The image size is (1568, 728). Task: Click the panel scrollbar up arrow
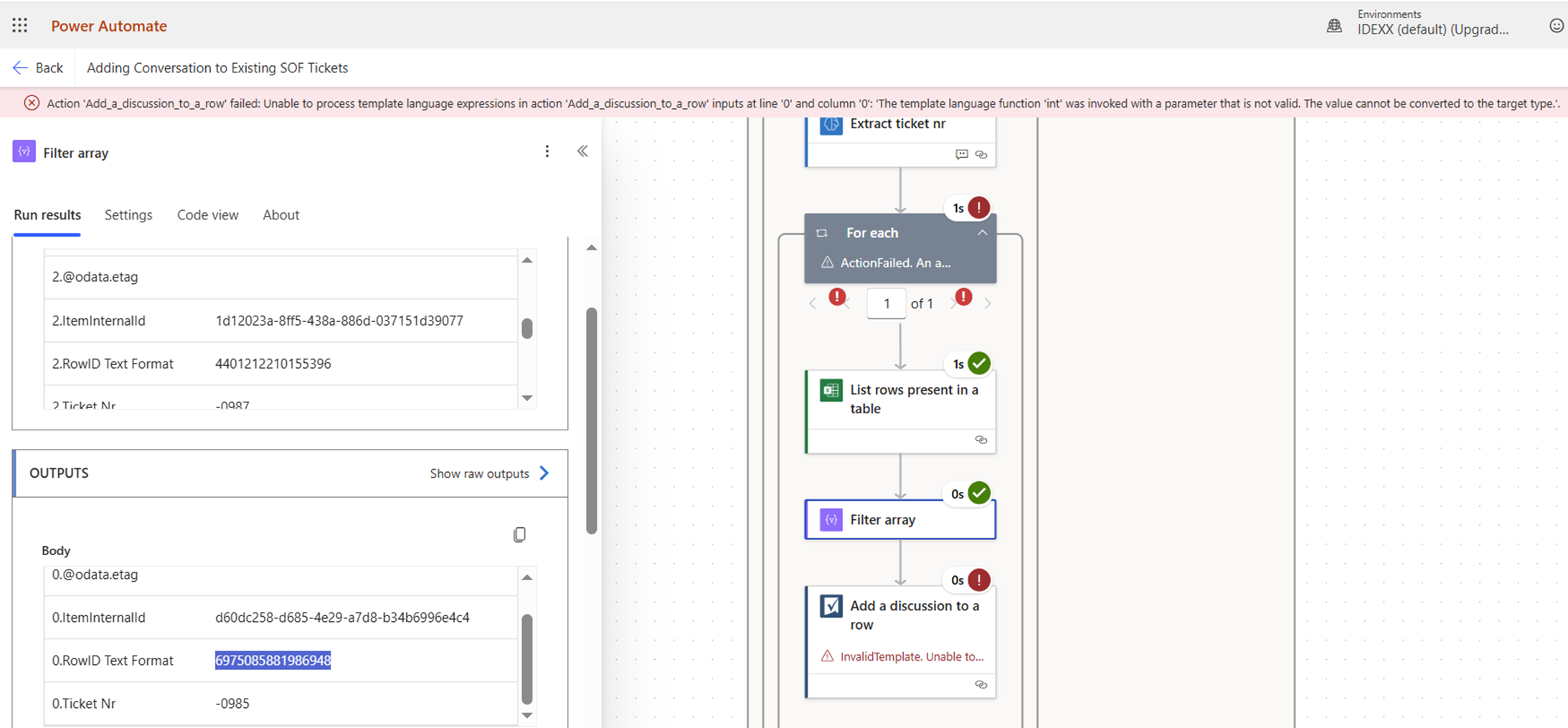(591, 247)
